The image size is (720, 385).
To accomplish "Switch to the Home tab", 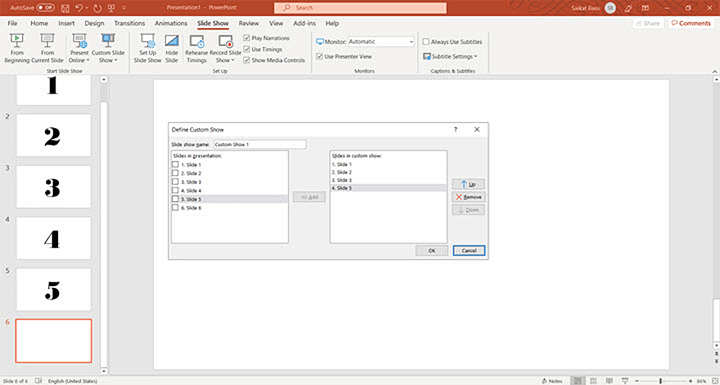I will click(39, 23).
